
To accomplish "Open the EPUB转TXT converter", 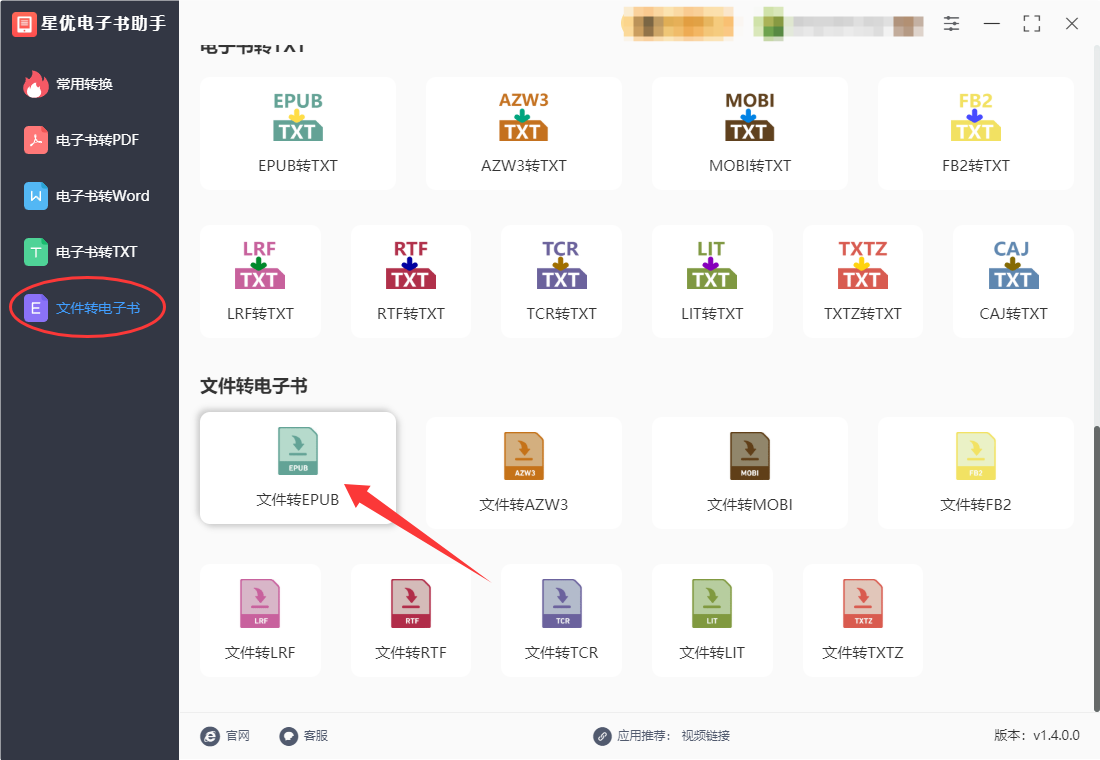I will [x=297, y=133].
